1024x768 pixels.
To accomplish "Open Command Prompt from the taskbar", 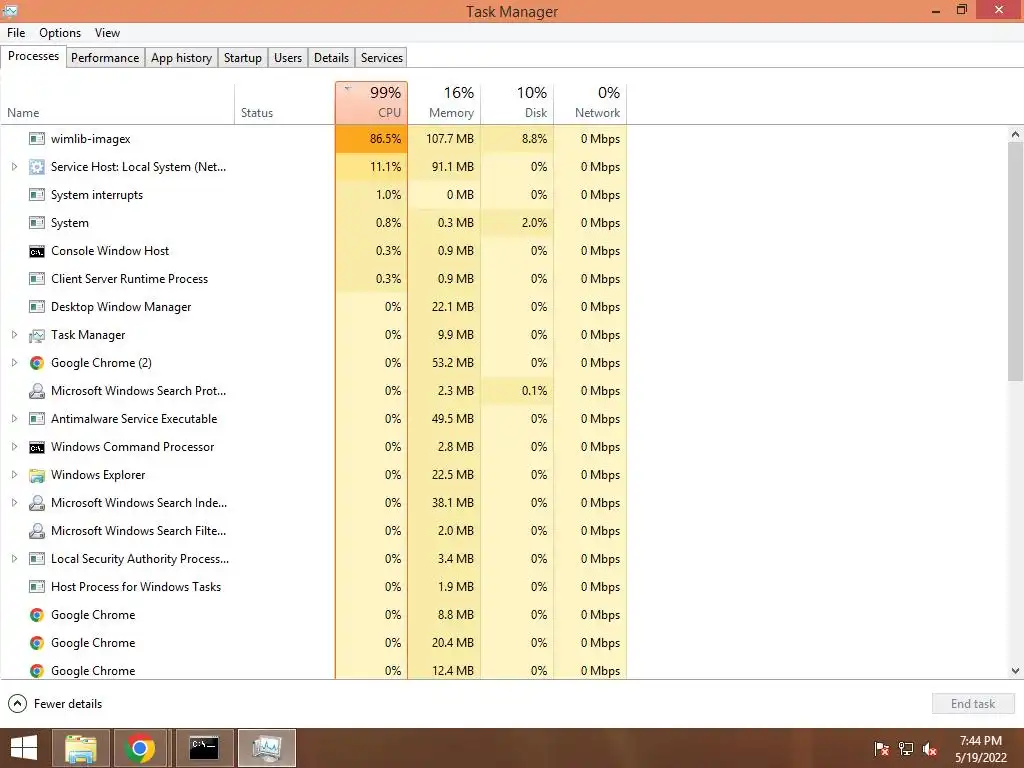I will point(204,748).
